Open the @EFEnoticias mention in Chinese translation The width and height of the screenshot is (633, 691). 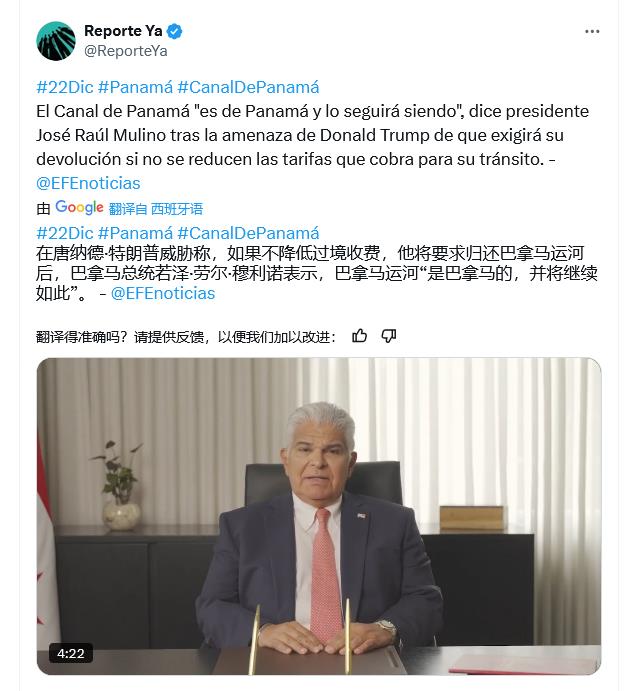[163, 293]
